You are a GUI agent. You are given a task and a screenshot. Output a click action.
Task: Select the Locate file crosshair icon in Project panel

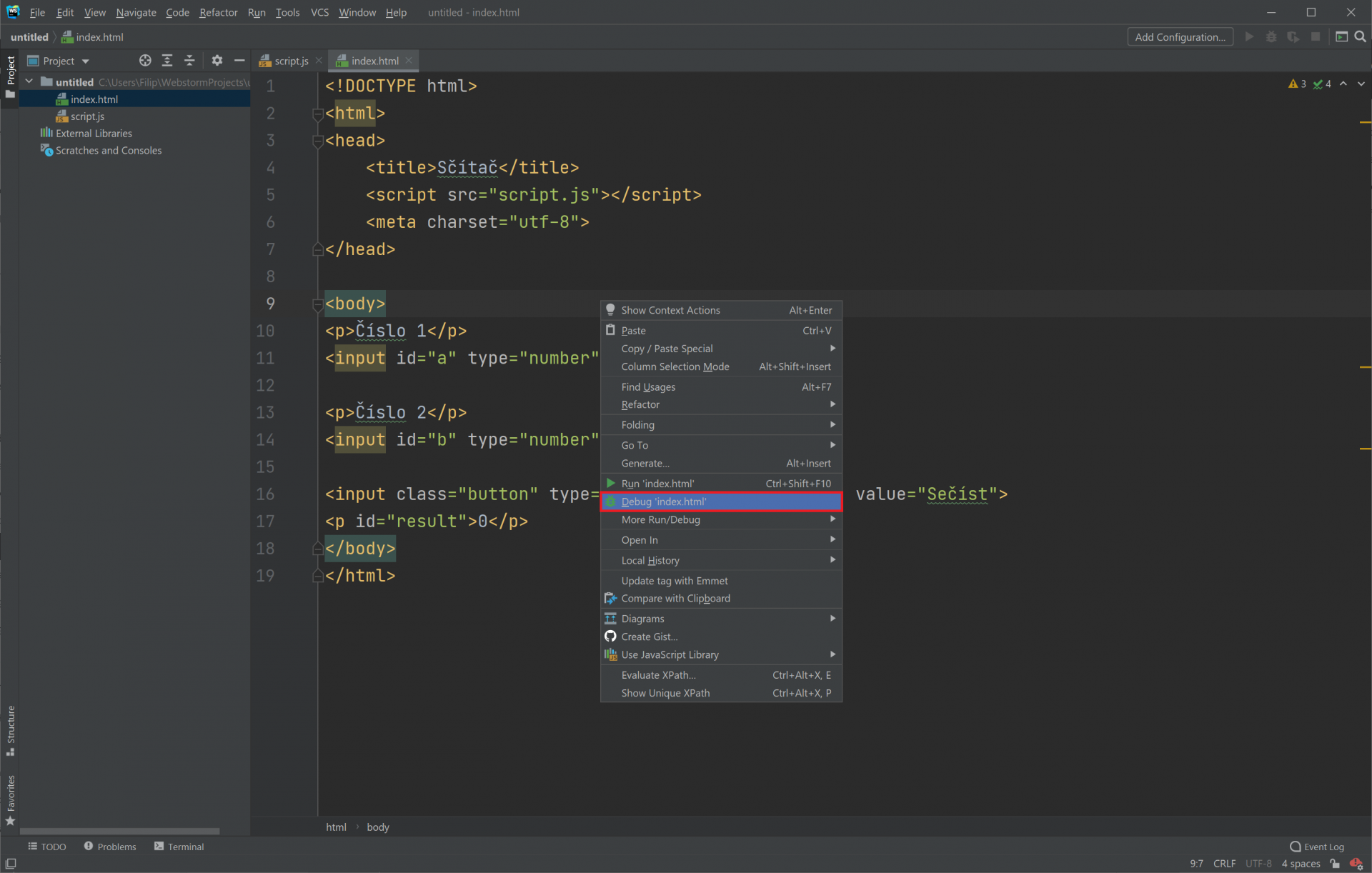coord(145,60)
